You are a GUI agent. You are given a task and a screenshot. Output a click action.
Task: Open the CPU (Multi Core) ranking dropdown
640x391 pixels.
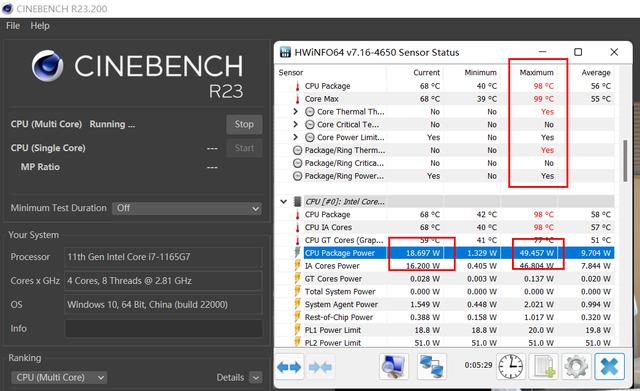point(59,378)
